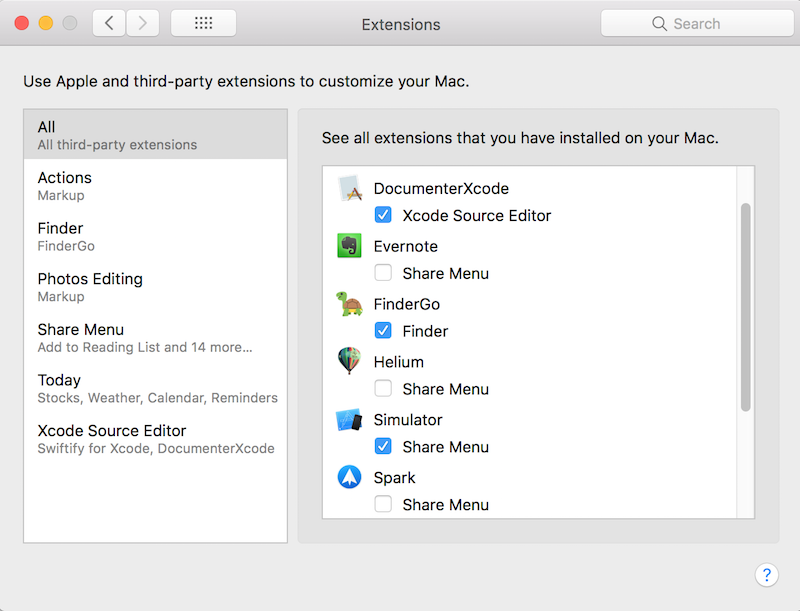Enable Share Menu for Helium
The width and height of the screenshot is (800, 611).
[x=383, y=389]
